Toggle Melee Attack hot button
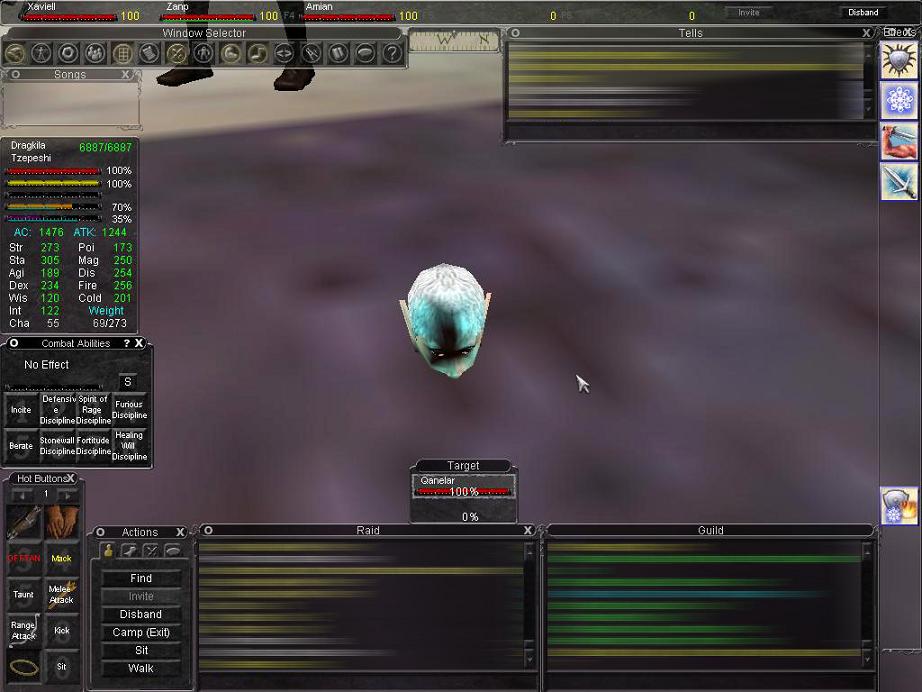 pyautogui.click(x=62, y=594)
